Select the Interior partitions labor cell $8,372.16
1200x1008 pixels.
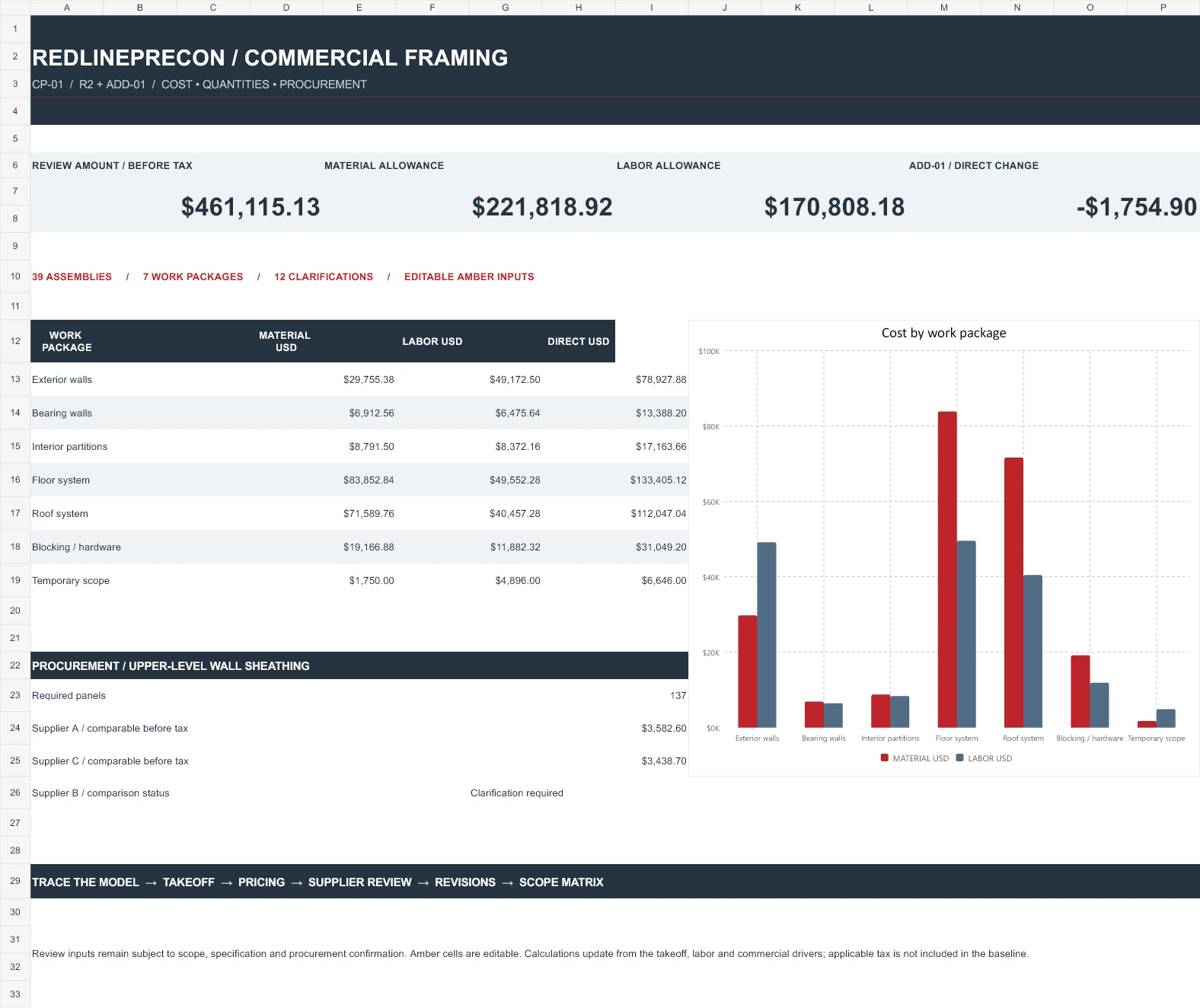coord(518,447)
